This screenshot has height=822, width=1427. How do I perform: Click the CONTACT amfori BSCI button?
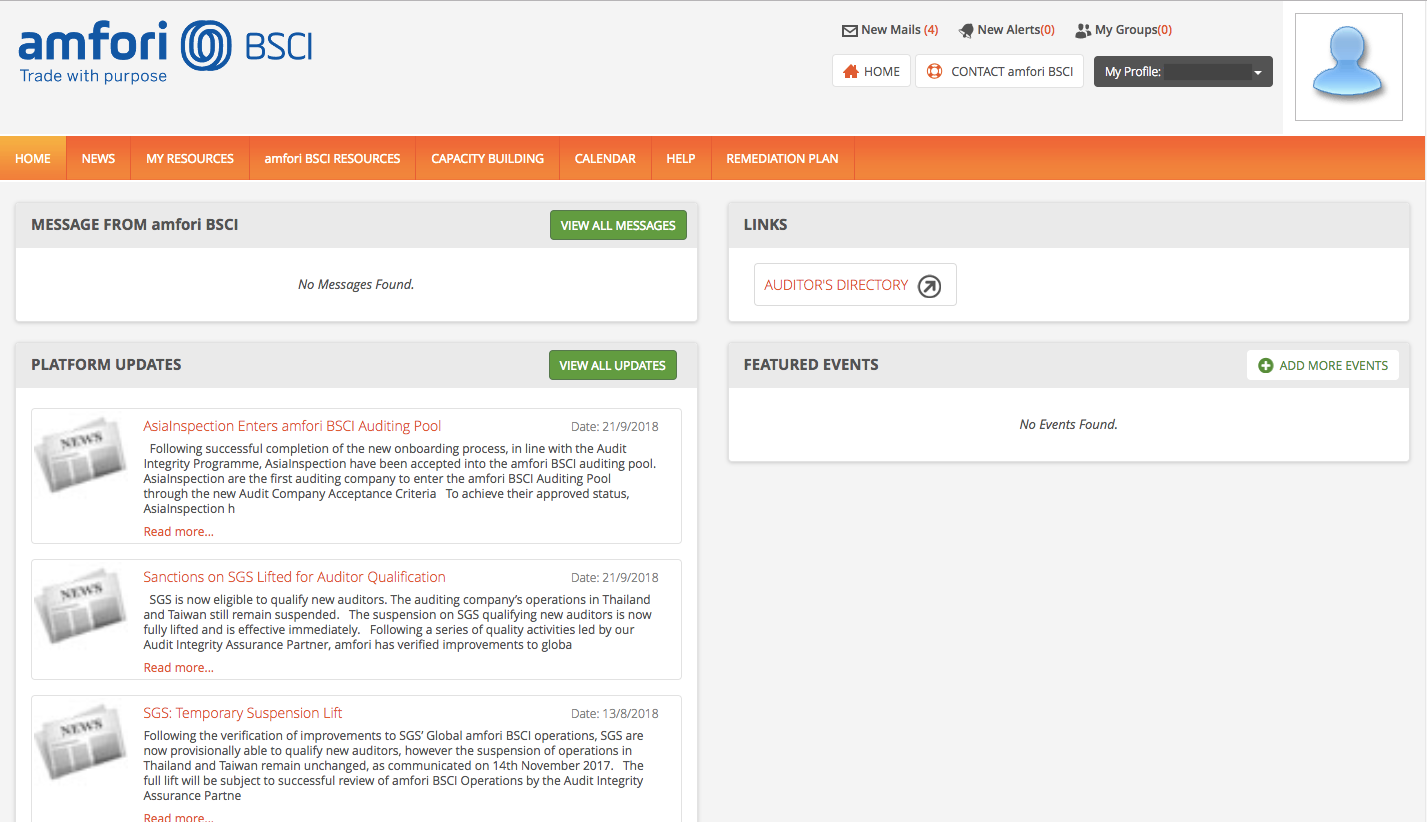coord(999,71)
